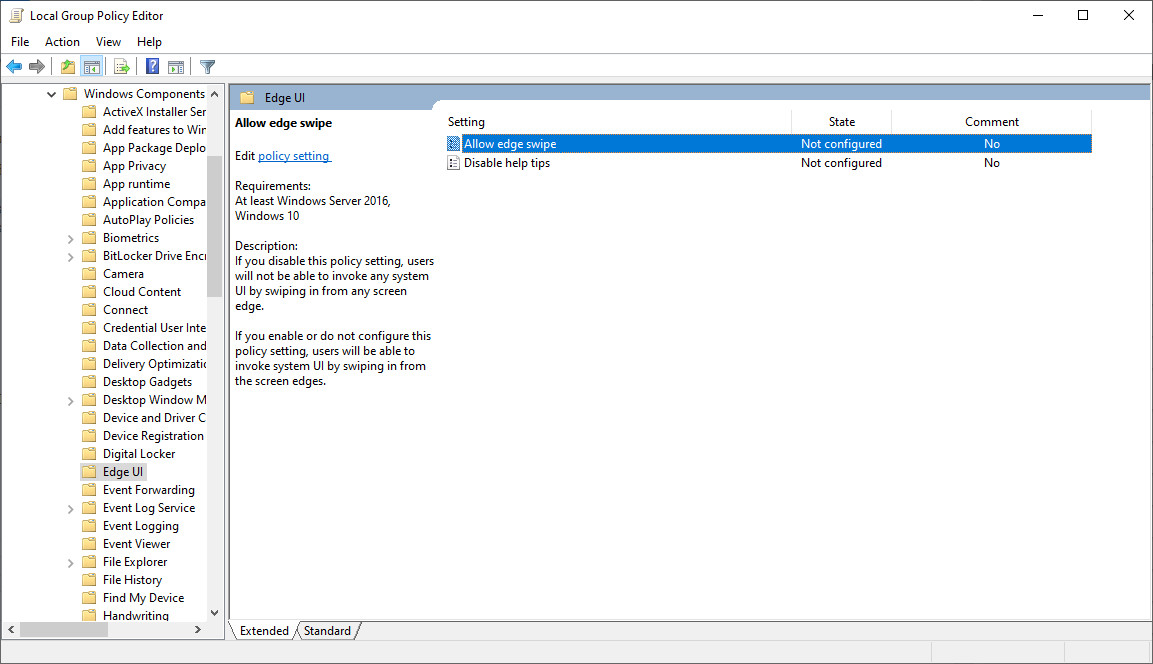Collapse the Windows Components tree node
This screenshot has height=664, width=1153.
point(51,94)
